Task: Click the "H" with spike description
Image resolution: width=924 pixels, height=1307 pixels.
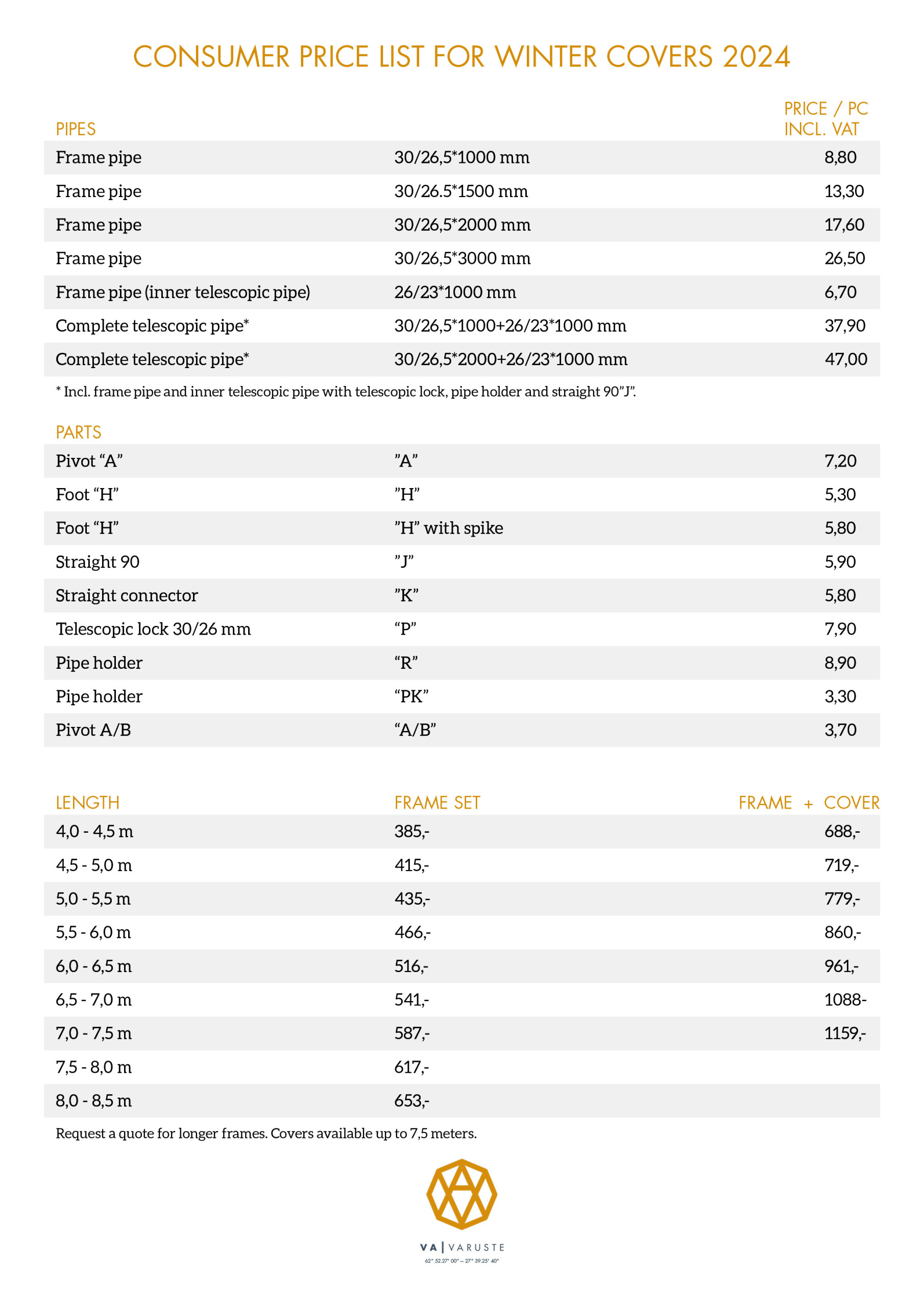Action: (x=449, y=528)
